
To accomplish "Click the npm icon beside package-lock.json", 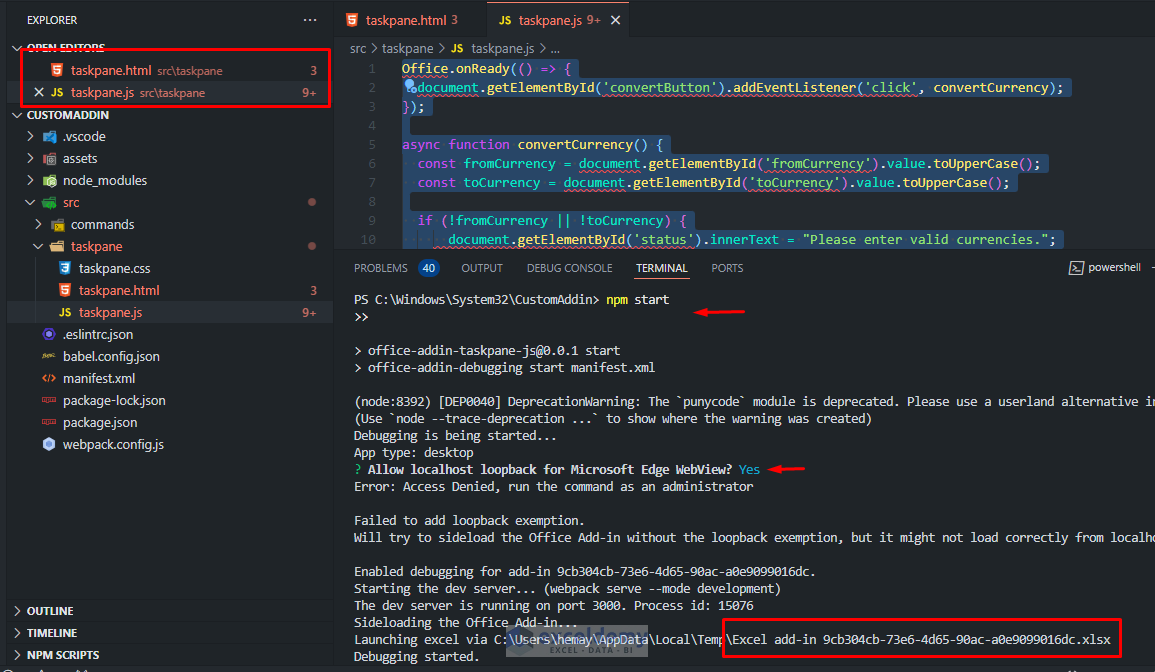I will (x=49, y=400).
